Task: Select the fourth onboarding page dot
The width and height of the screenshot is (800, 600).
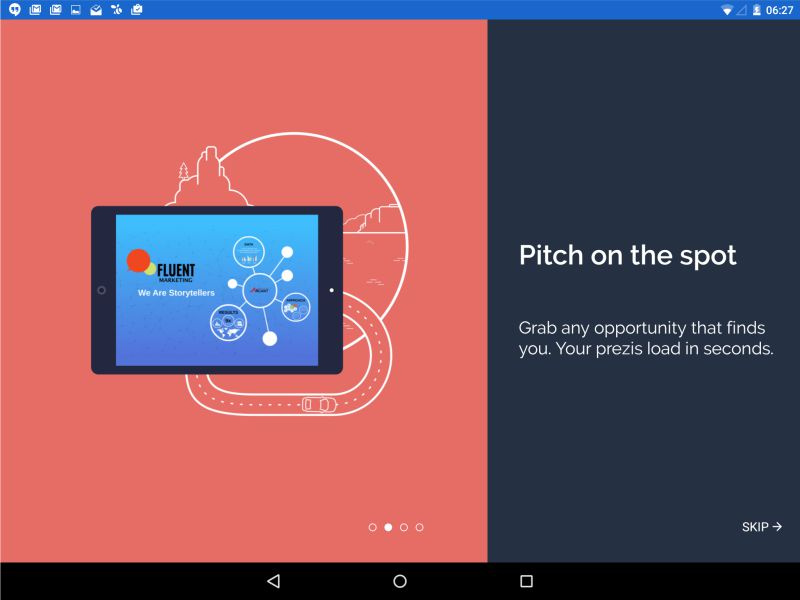Action: coord(419,527)
